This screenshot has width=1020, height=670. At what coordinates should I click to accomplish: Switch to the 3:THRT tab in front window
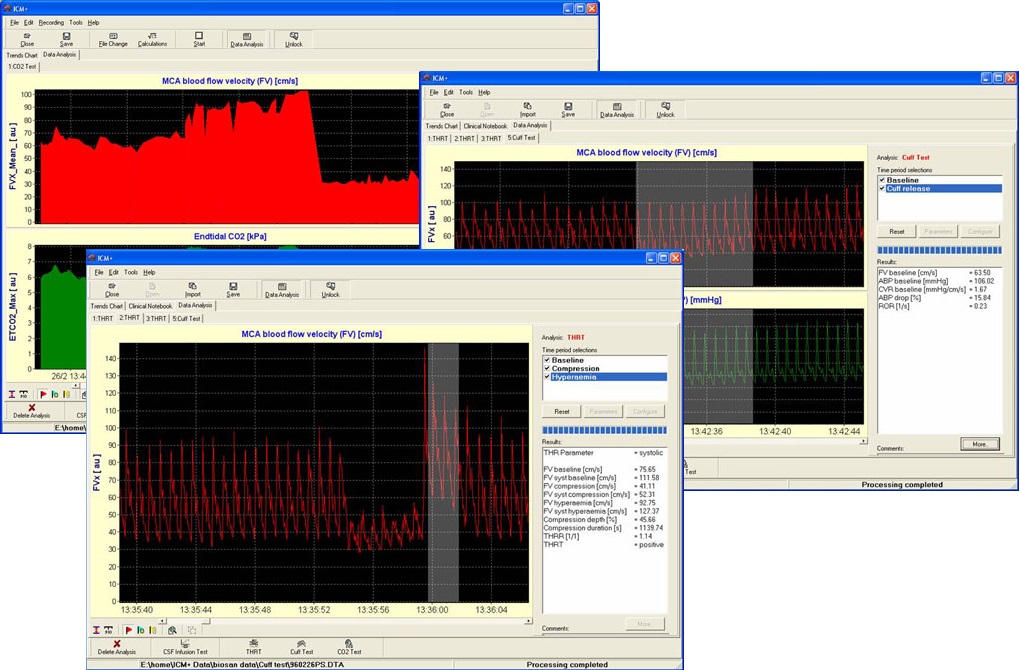[x=155, y=319]
